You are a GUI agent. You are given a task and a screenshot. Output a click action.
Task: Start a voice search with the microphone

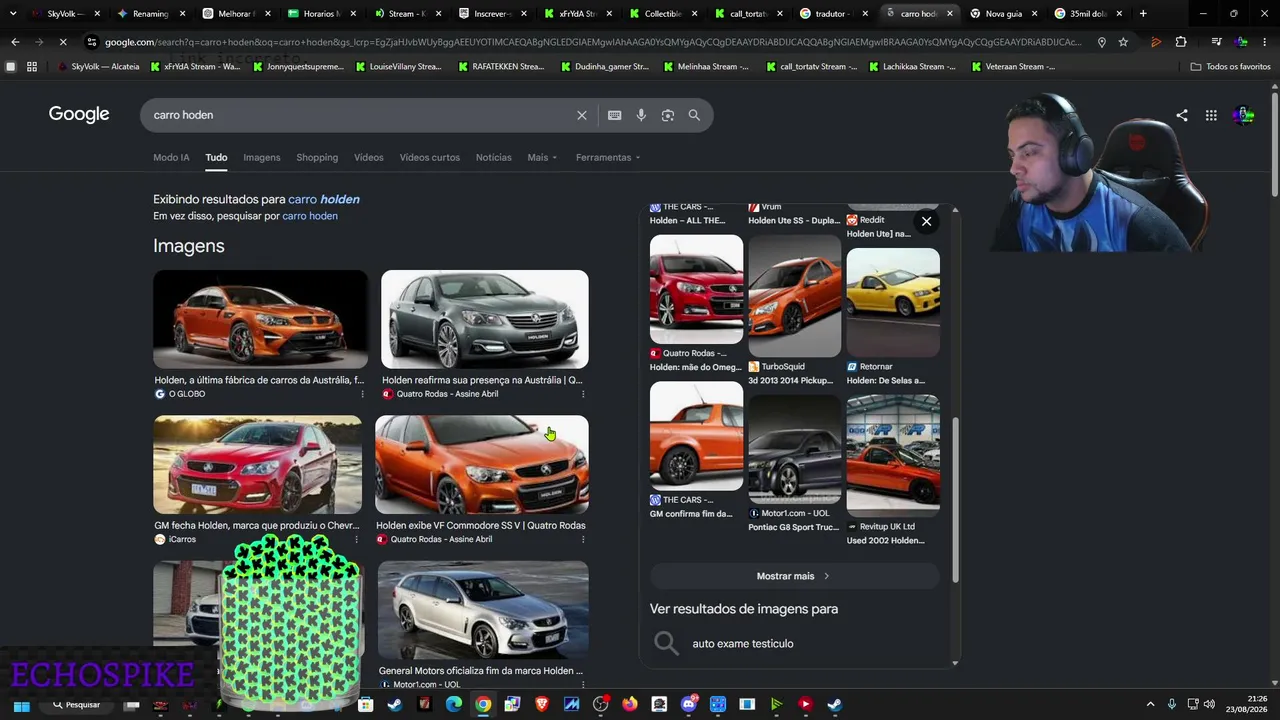[641, 115]
